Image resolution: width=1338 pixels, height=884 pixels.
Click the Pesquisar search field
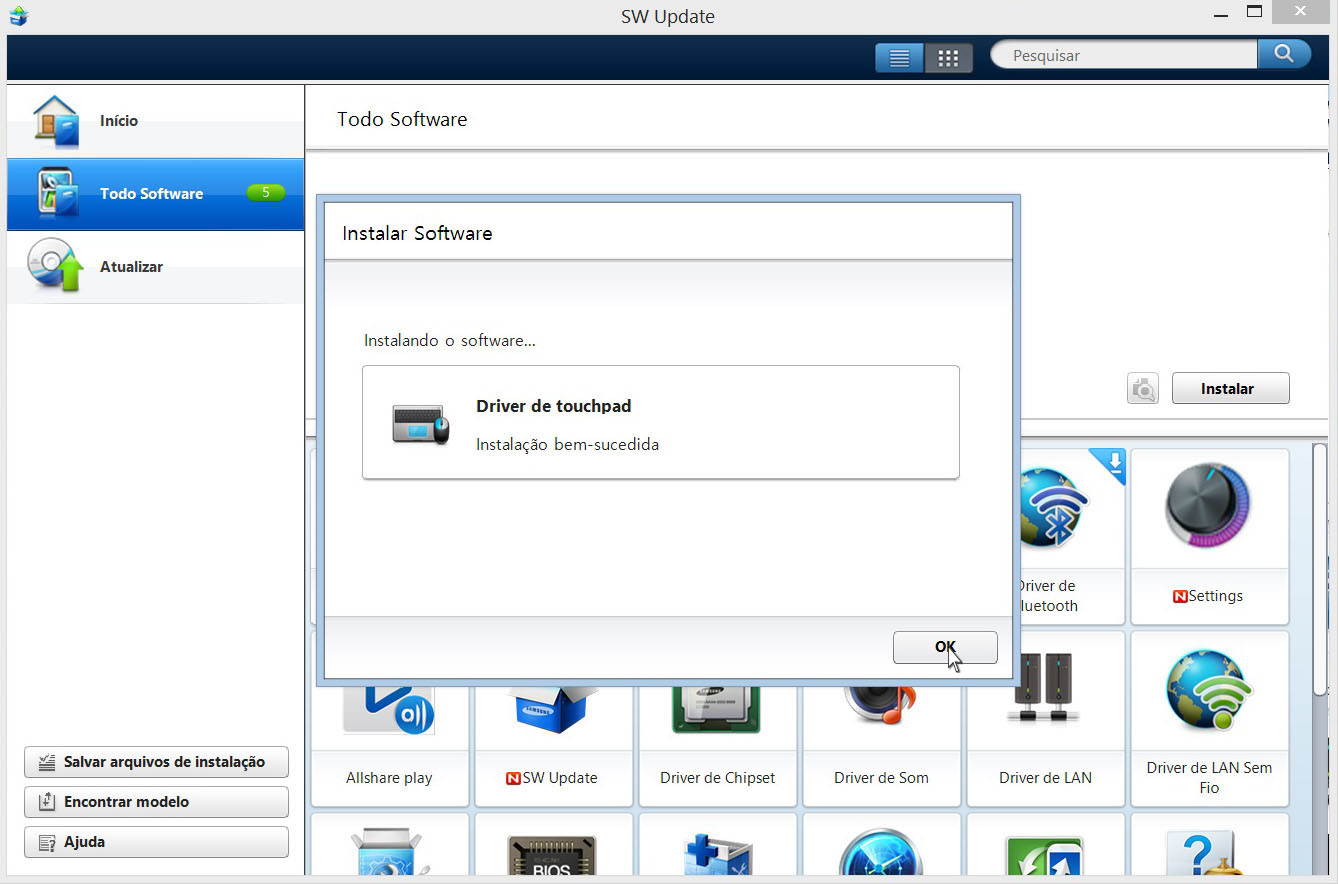tap(1124, 55)
